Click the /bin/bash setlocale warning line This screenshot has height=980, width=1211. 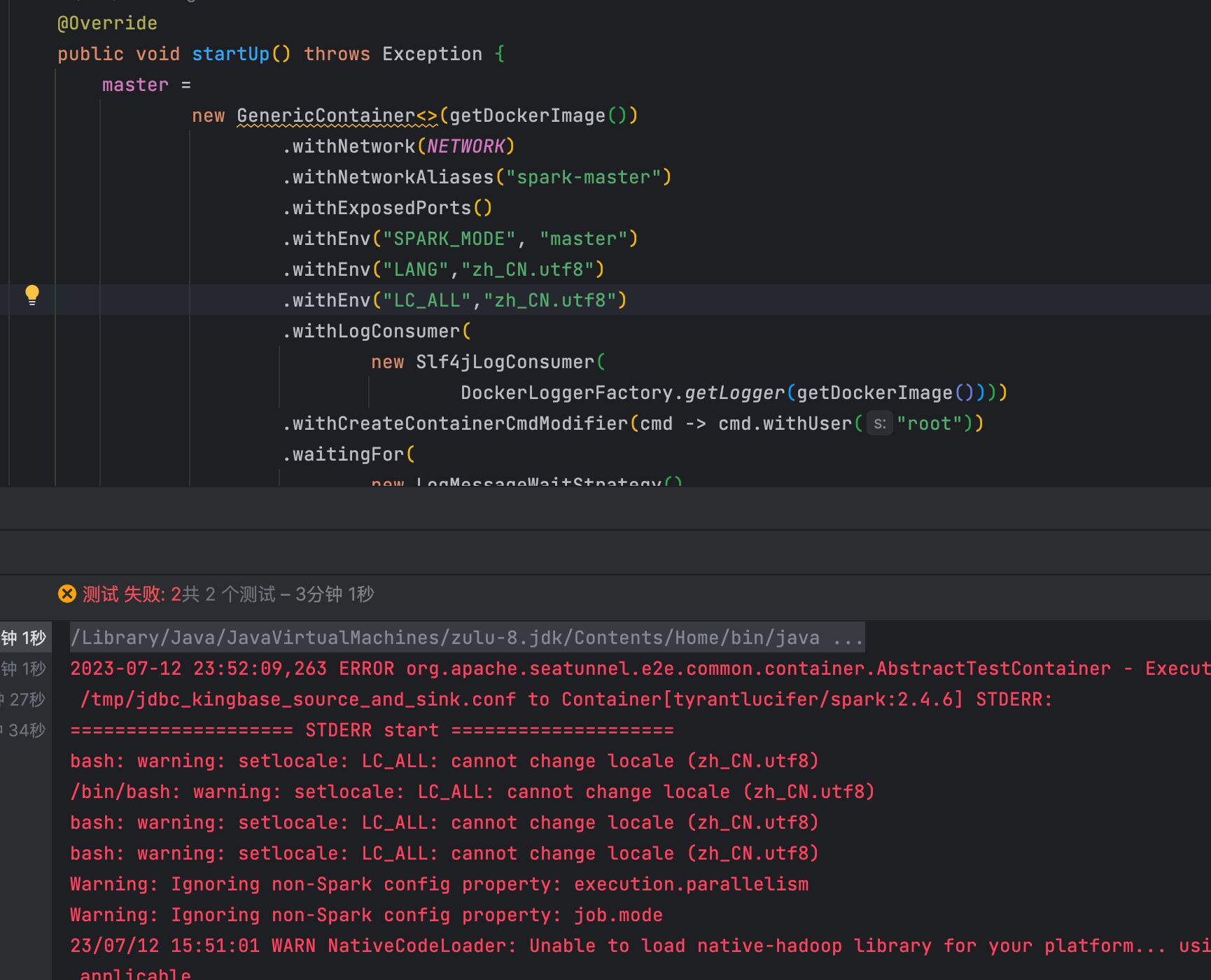[472, 792]
